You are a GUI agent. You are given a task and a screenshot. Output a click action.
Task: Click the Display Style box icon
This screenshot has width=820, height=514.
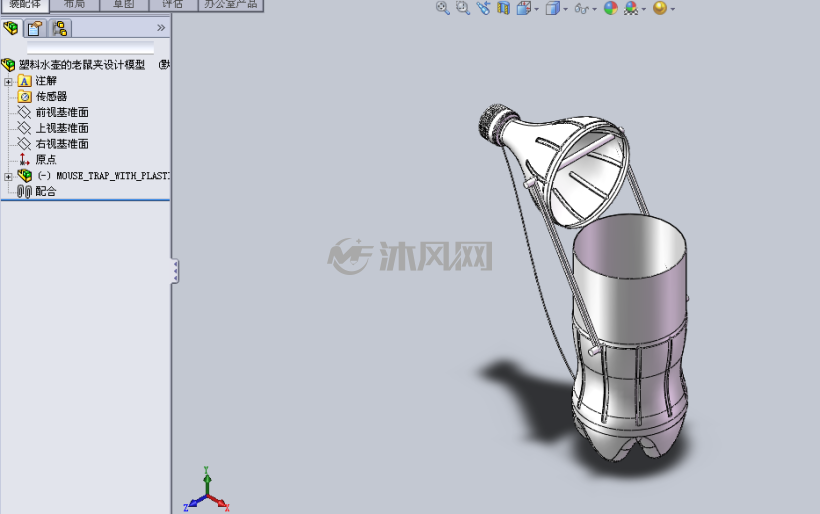[552, 8]
